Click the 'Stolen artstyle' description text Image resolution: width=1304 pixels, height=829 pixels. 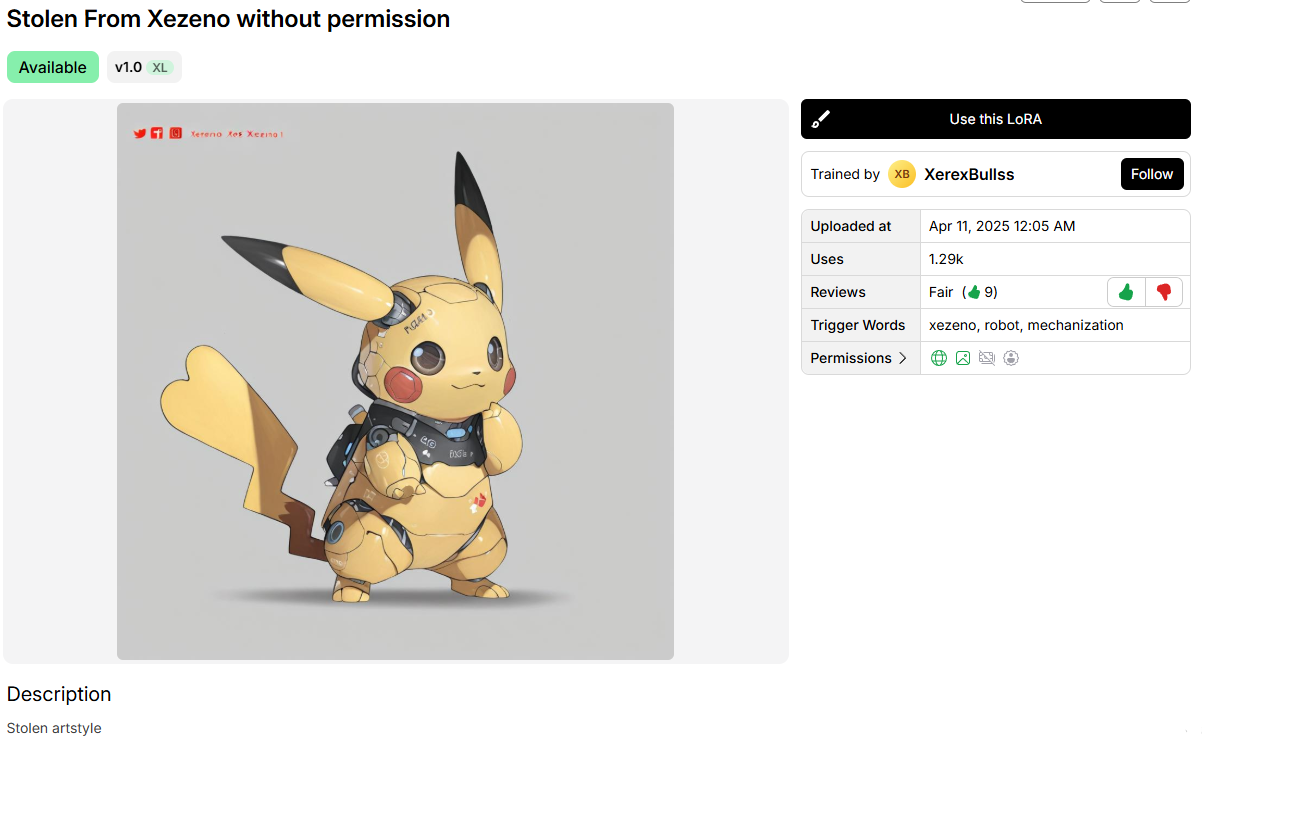54,728
